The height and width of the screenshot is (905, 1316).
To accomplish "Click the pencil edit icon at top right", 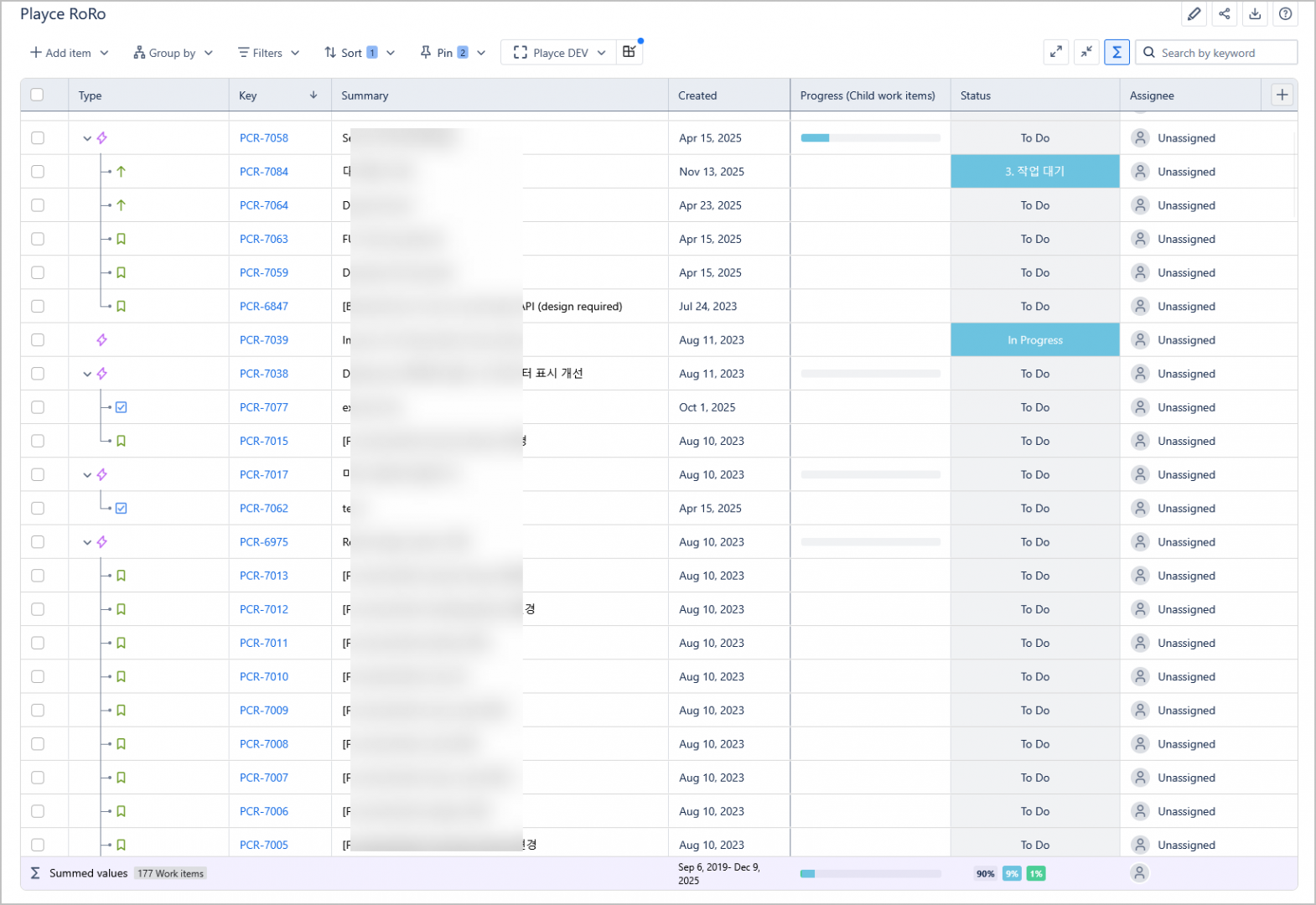I will pos(1194,14).
